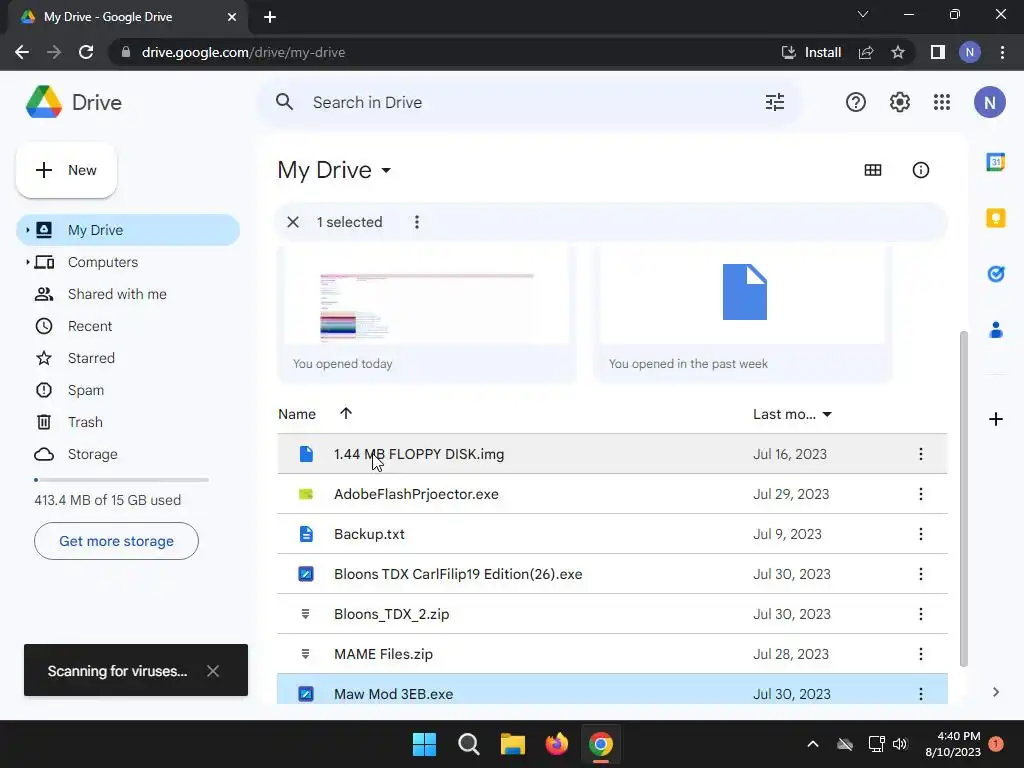This screenshot has width=1024, height=768.
Task: Get add-ons with the plus icon
Action: tap(995, 419)
